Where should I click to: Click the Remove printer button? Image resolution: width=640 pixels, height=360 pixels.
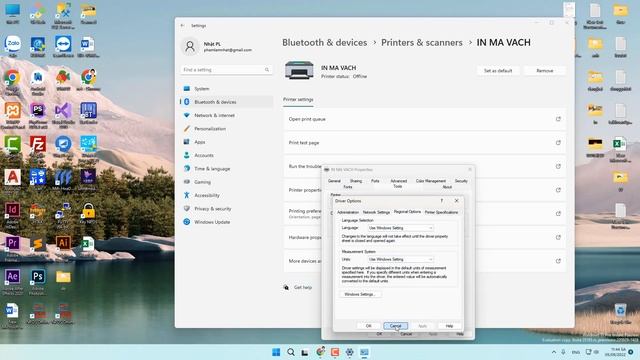tap(544, 71)
